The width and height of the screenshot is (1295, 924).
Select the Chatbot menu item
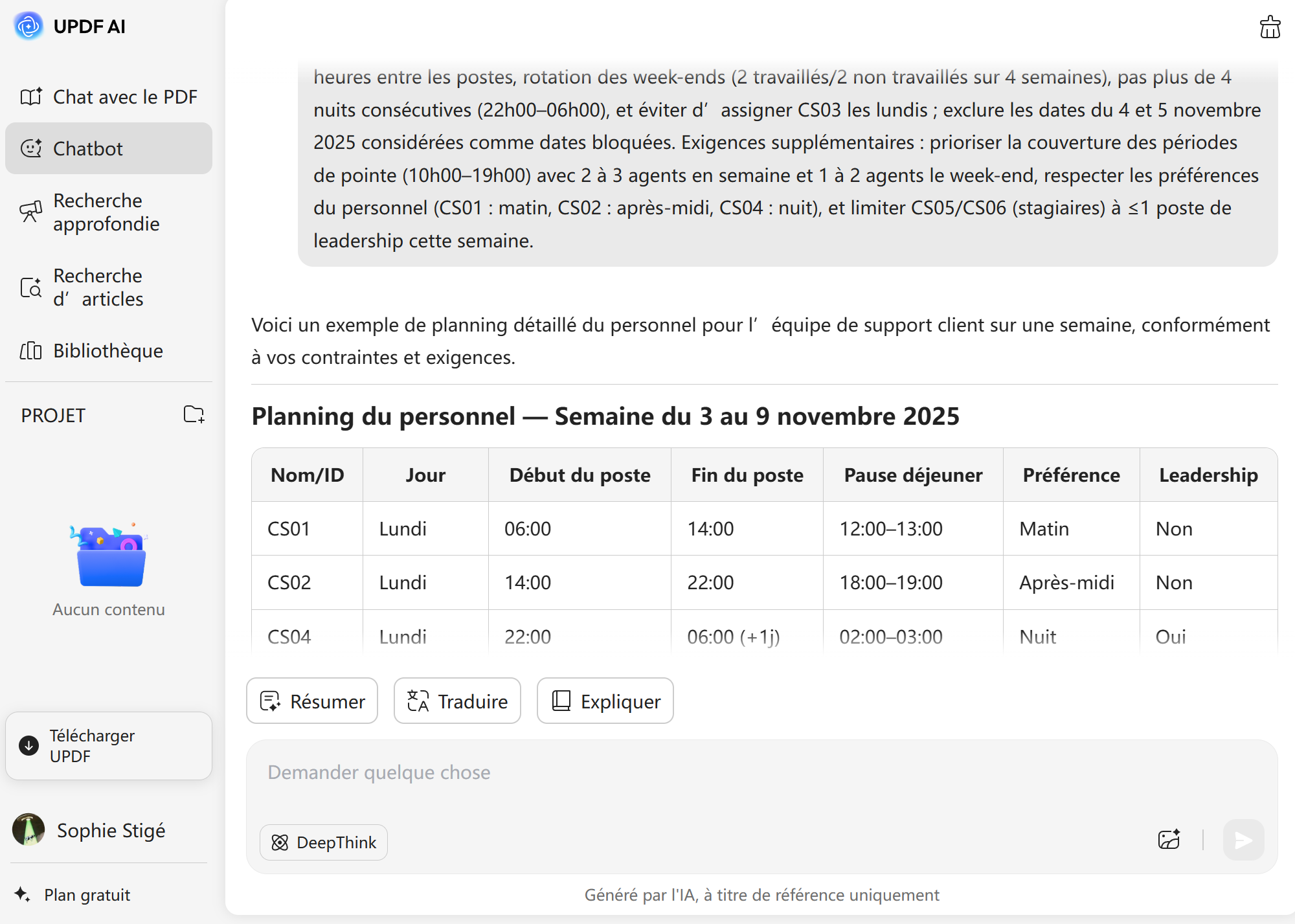pyautogui.click(x=109, y=148)
